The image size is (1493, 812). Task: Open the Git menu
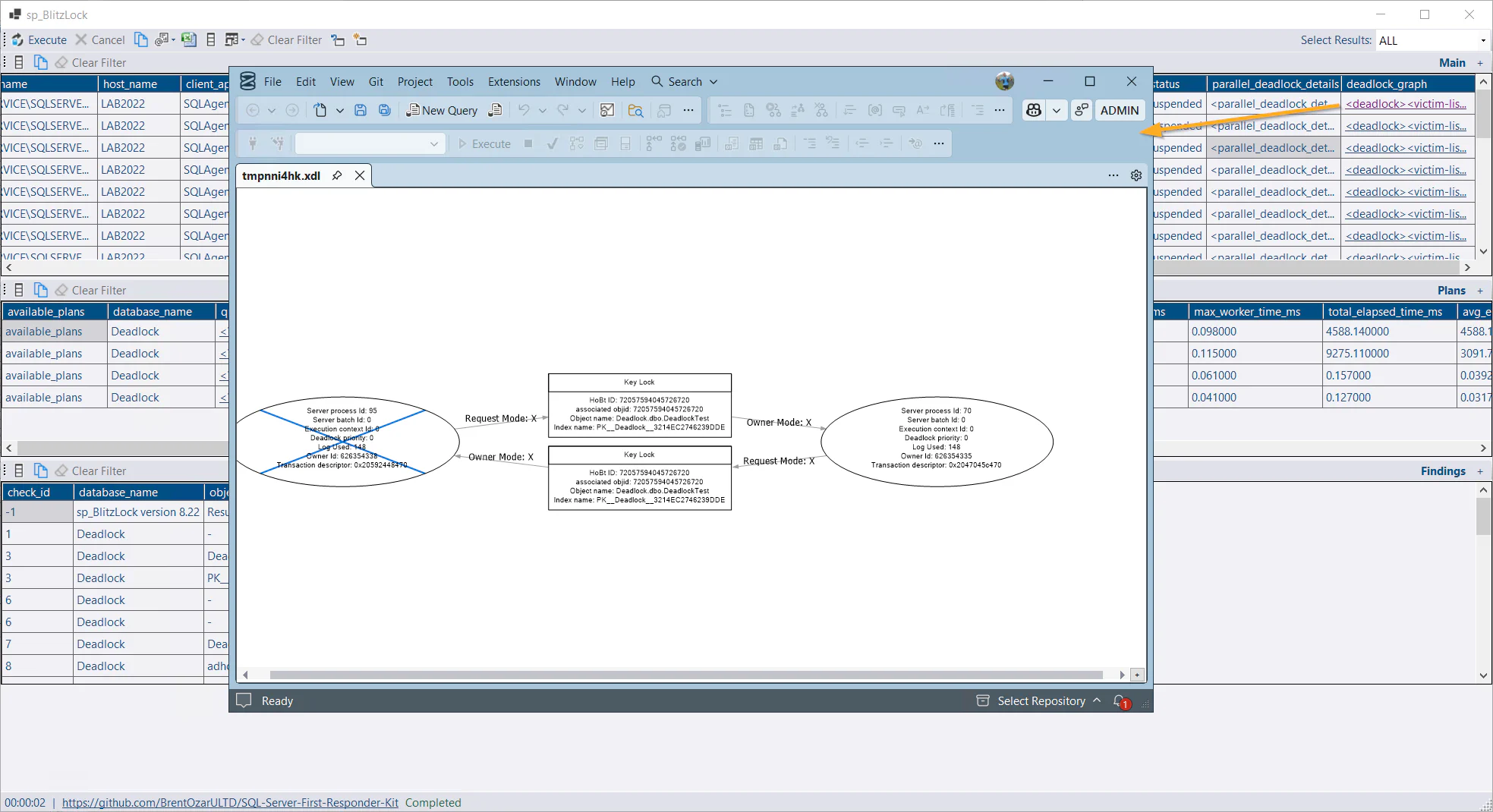click(x=376, y=82)
